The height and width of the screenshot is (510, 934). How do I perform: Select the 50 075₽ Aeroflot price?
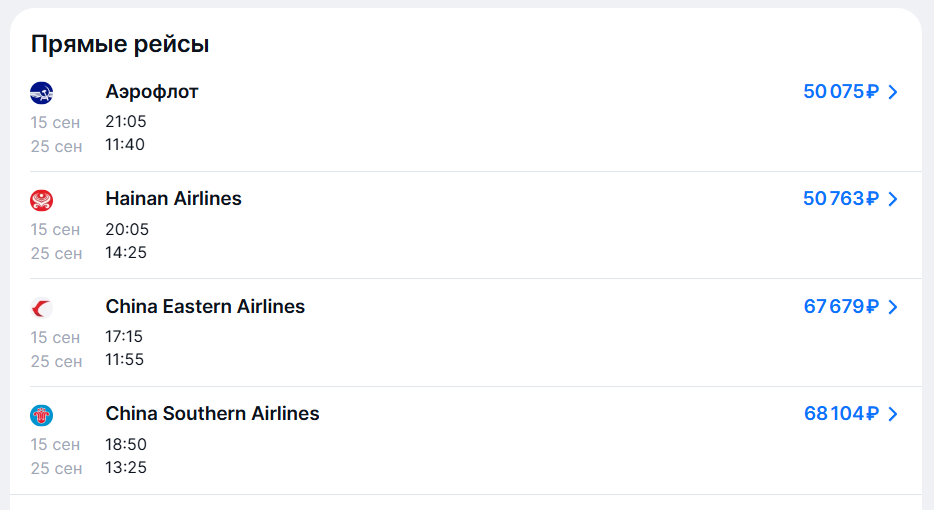840,92
